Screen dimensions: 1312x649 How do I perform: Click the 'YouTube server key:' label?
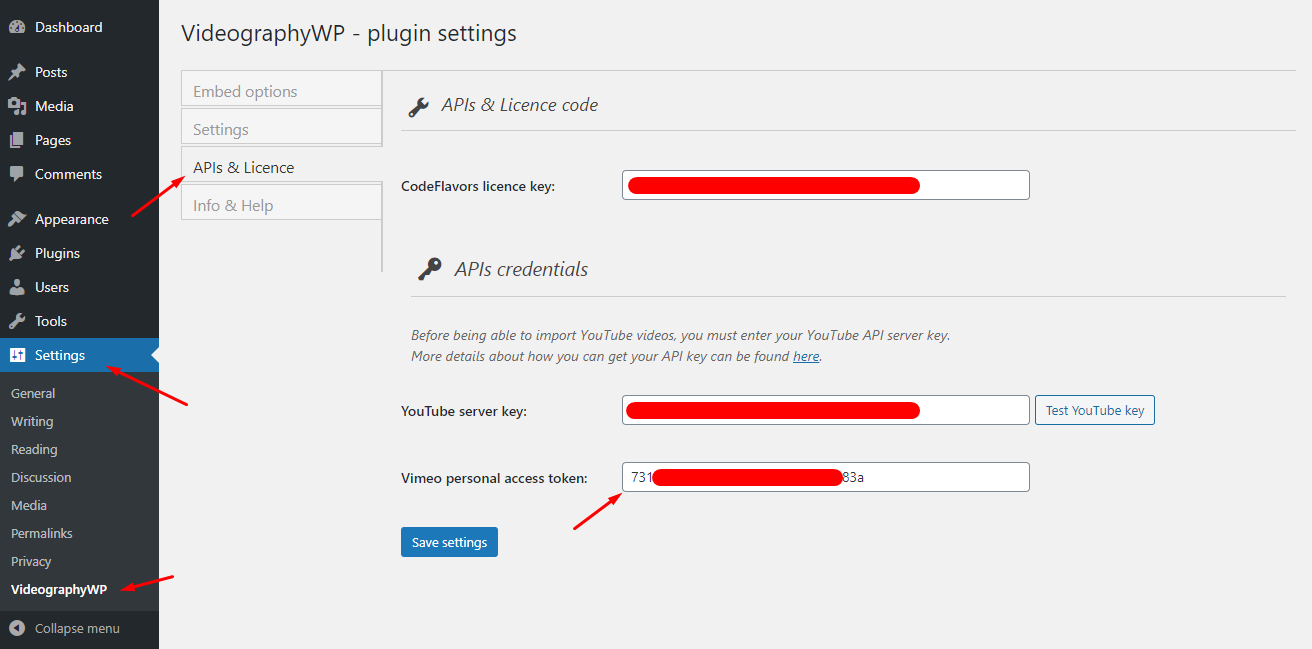click(464, 411)
